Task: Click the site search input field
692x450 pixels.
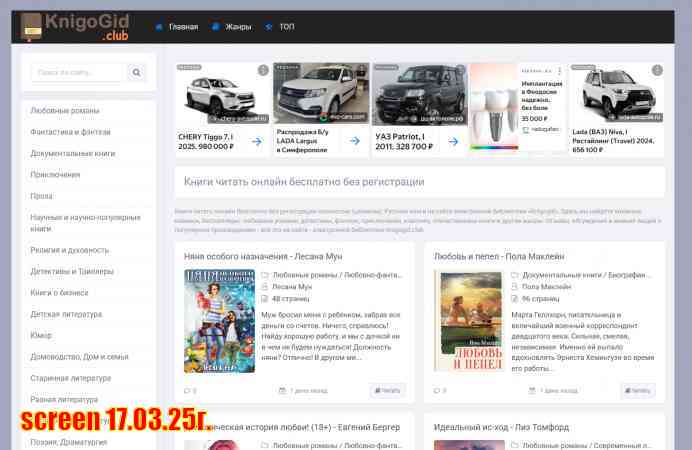Action: (78, 72)
